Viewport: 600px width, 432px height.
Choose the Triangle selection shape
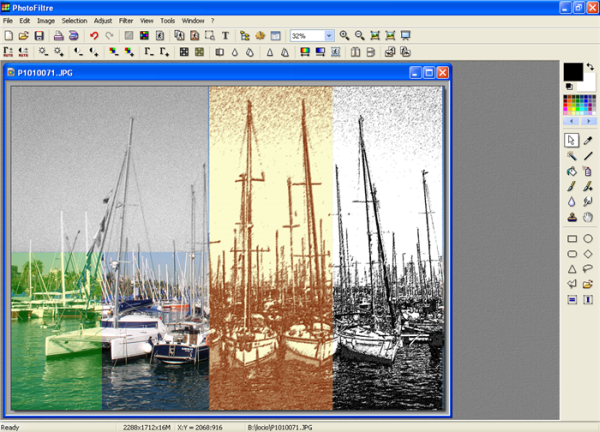click(572, 269)
